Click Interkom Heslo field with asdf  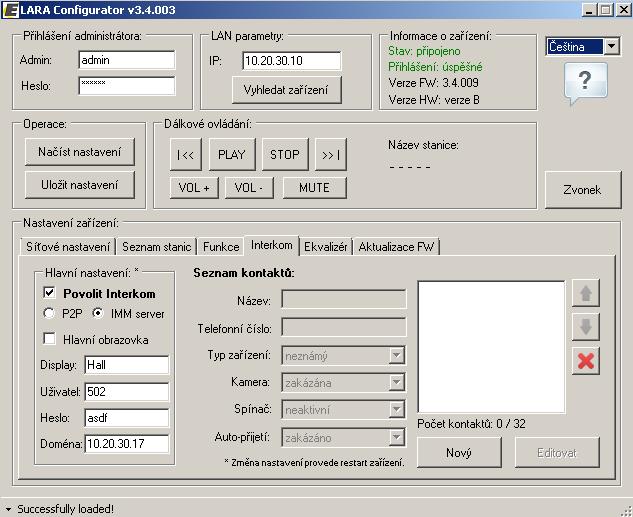127,418
